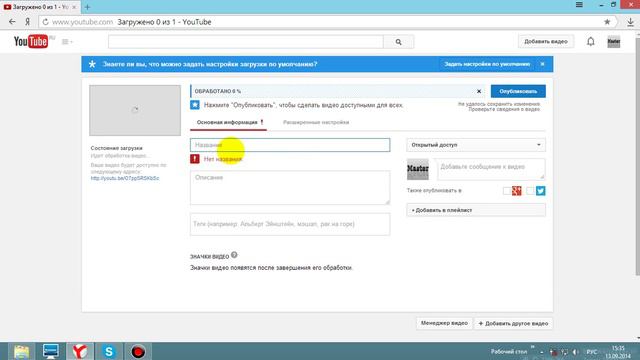The height and width of the screenshot is (360, 640).
Task: Focus the tags input field
Action: pos(290,224)
